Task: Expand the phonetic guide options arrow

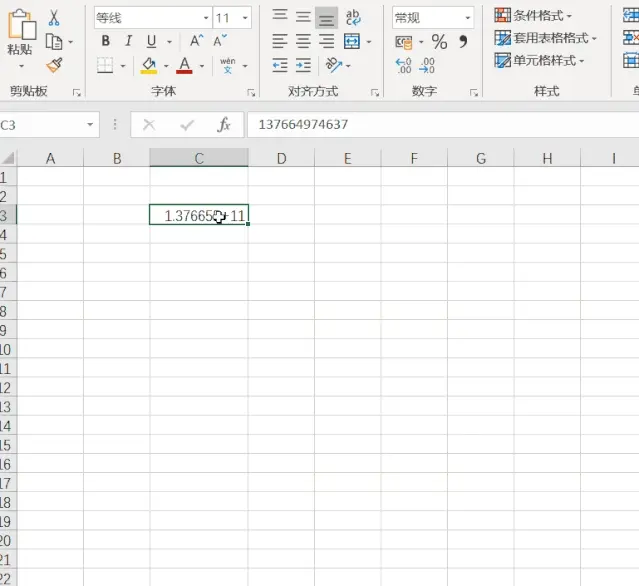Action: click(x=245, y=66)
